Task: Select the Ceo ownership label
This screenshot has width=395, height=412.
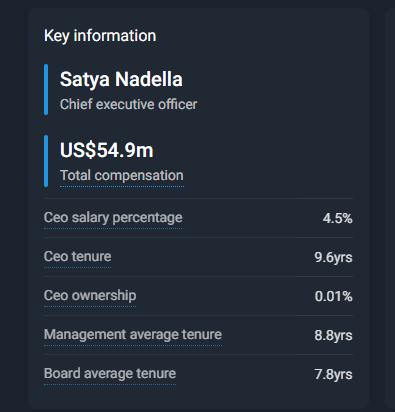Action: (x=90, y=296)
